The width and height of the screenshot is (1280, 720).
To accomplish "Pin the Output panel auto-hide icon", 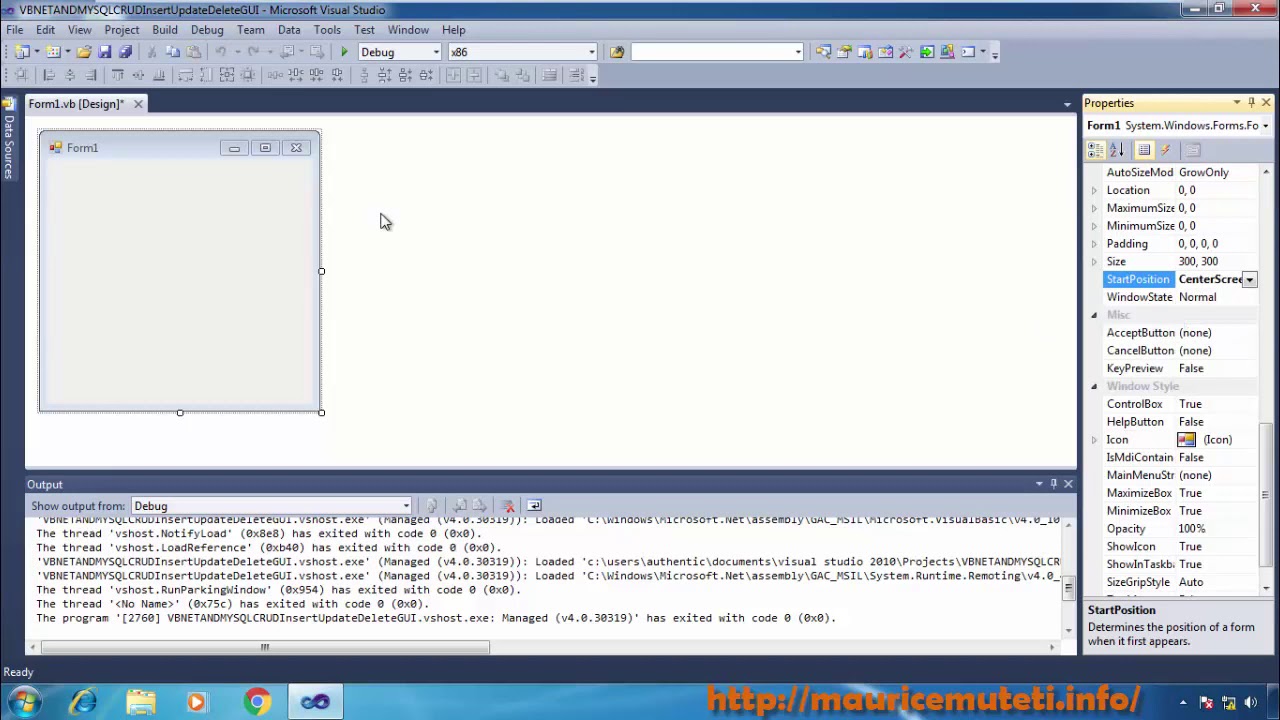I will click(x=1053, y=484).
